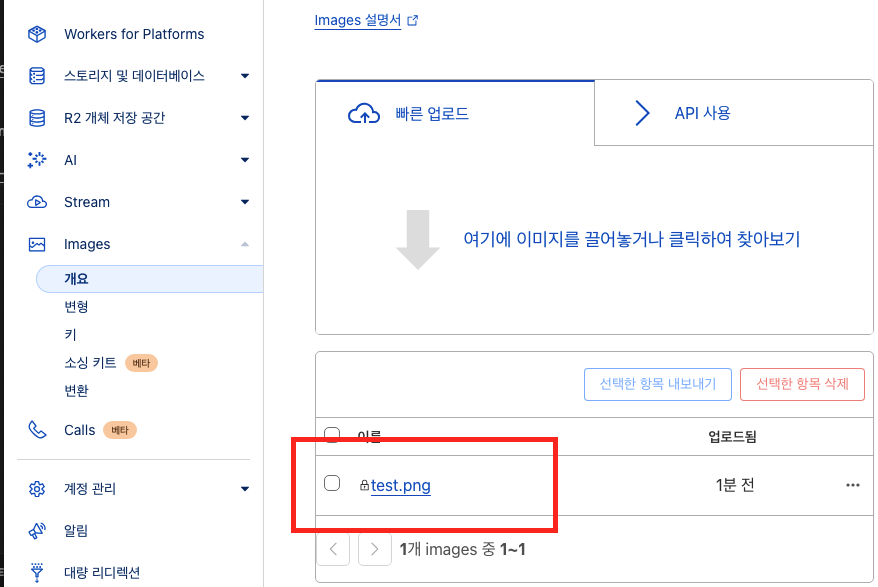Click the AI sparkle icon in sidebar

[x=37, y=160]
